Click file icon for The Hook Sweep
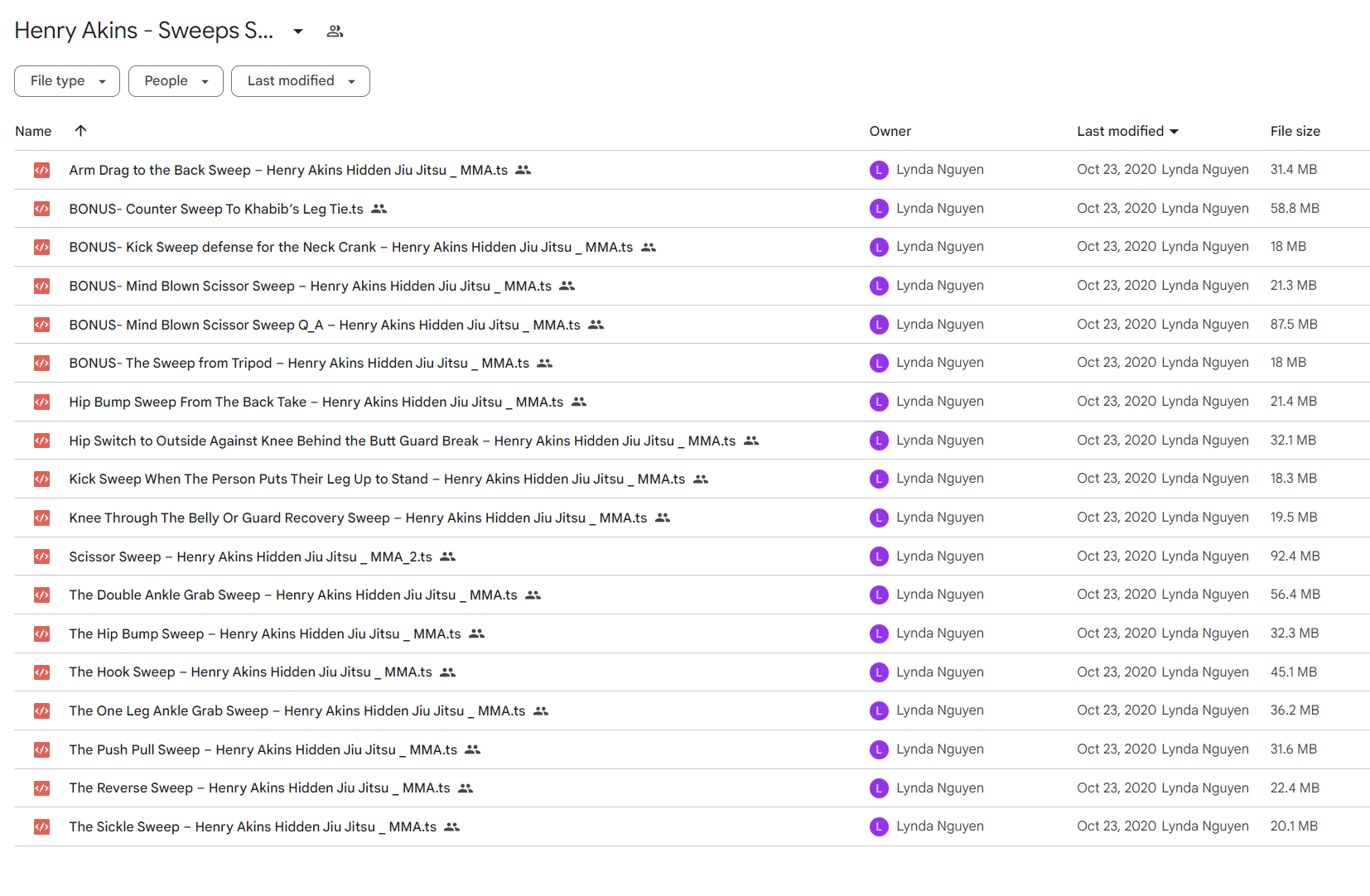Viewport: 1370px width, 896px height. tap(41, 672)
